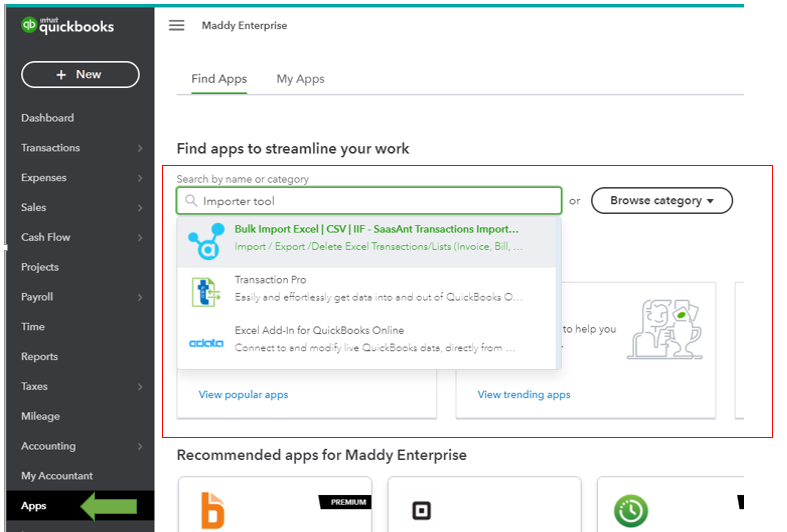Open Projects in the sidebar
The height and width of the screenshot is (532, 787).
[40, 267]
